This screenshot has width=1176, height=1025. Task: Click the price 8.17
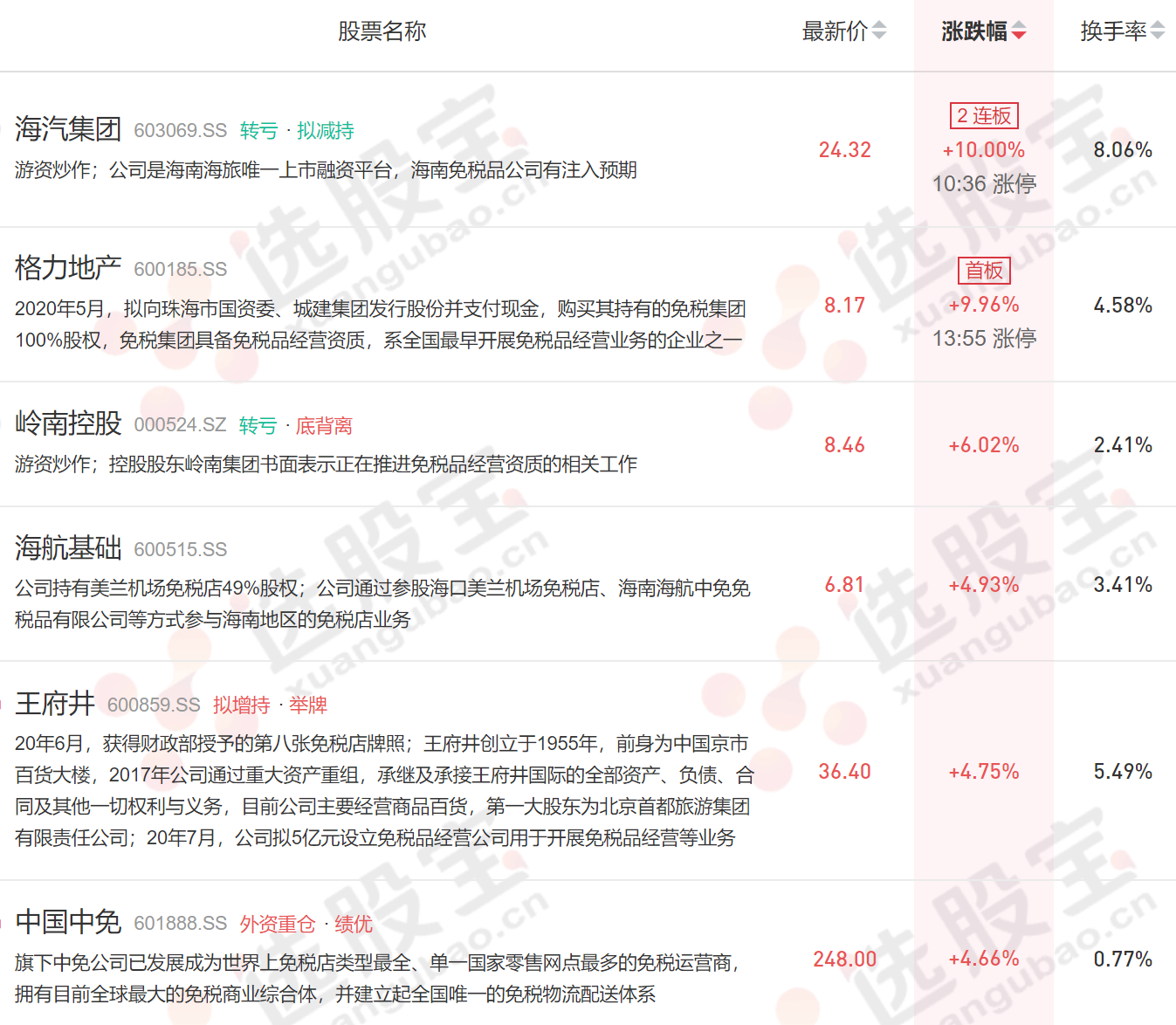[x=844, y=306]
